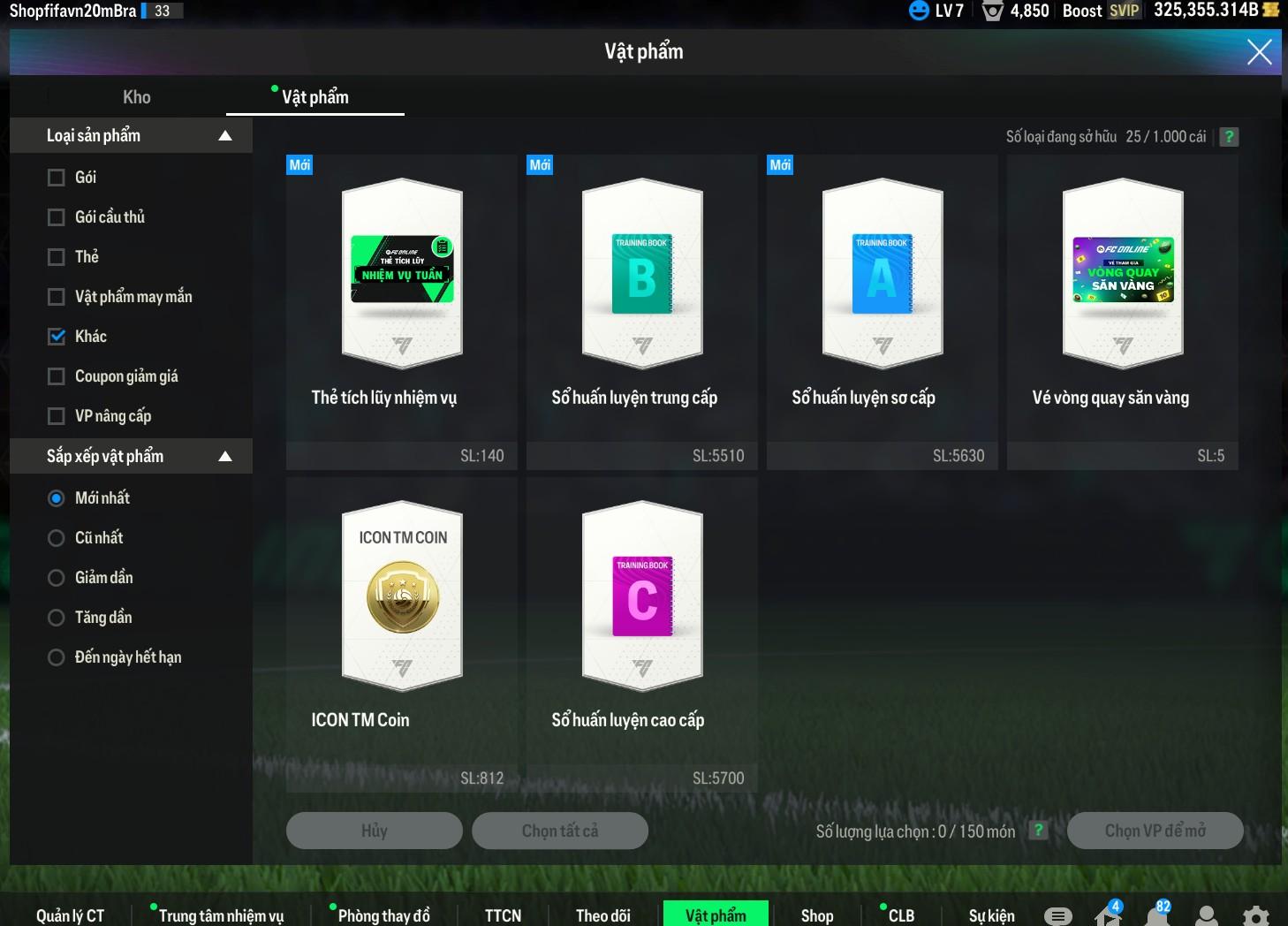Image resolution: width=1288 pixels, height=926 pixels.
Task: Switch to the Kho tab
Action: 136,97
